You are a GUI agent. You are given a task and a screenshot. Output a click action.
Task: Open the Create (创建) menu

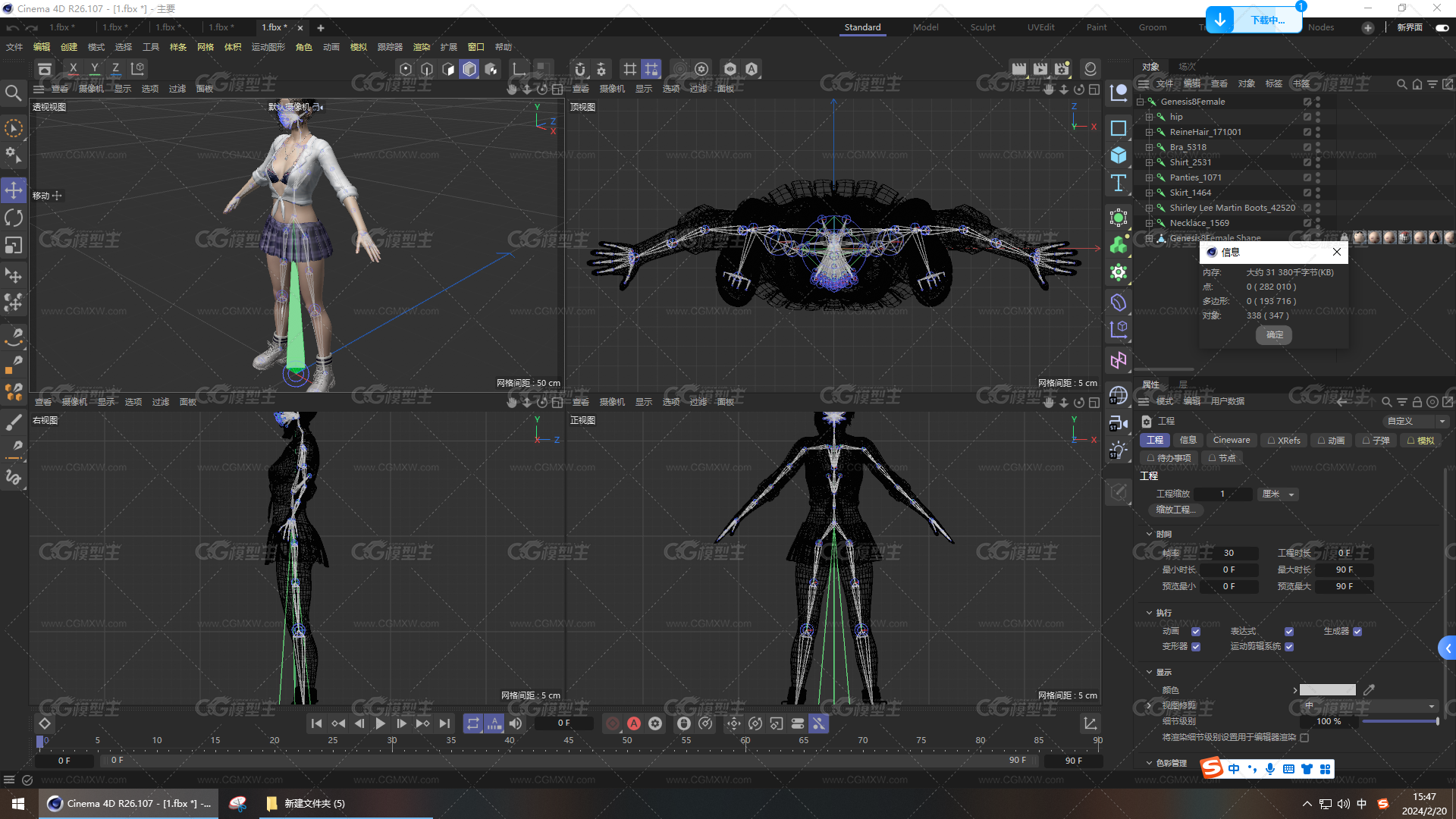[x=69, y=47]
